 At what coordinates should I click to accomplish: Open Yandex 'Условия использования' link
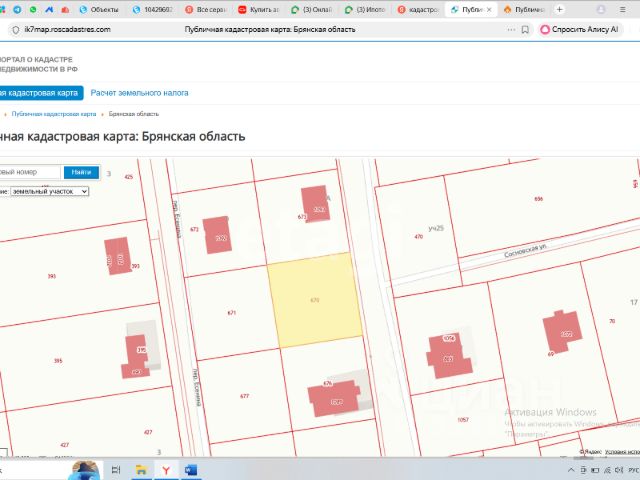(622, 452)
